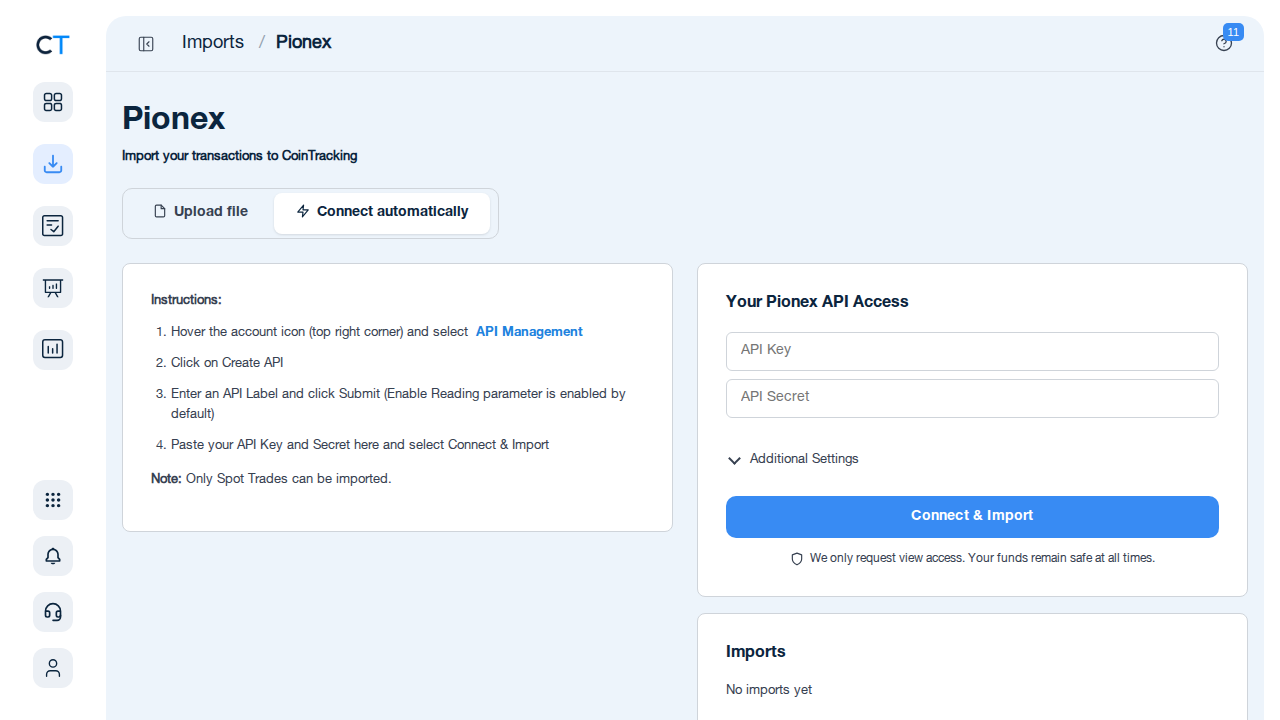
Task: Open the dashboard grid icon in sidebar
Action: [x=53, y=102]
